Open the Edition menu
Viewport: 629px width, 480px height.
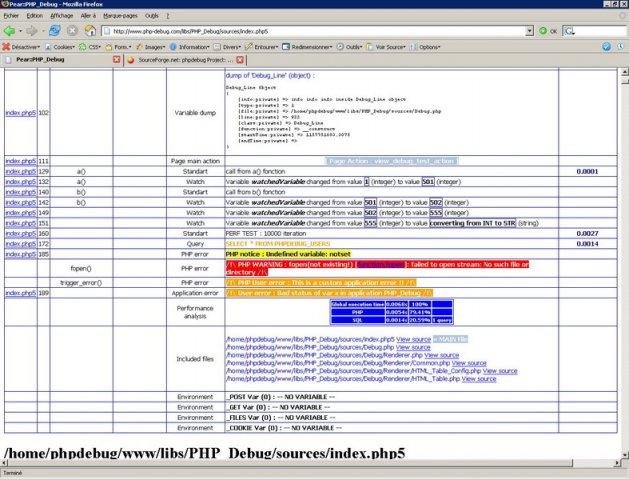coord(34,16)
